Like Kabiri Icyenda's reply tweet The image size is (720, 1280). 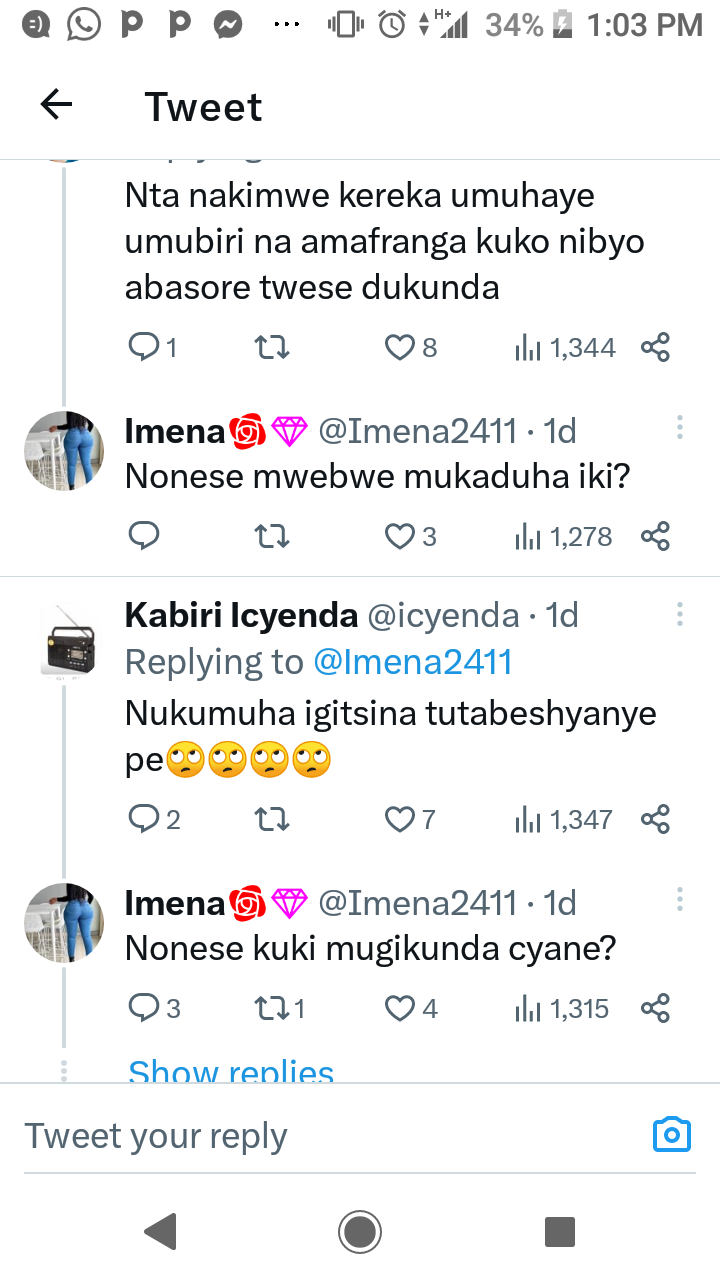click(400, 820)
